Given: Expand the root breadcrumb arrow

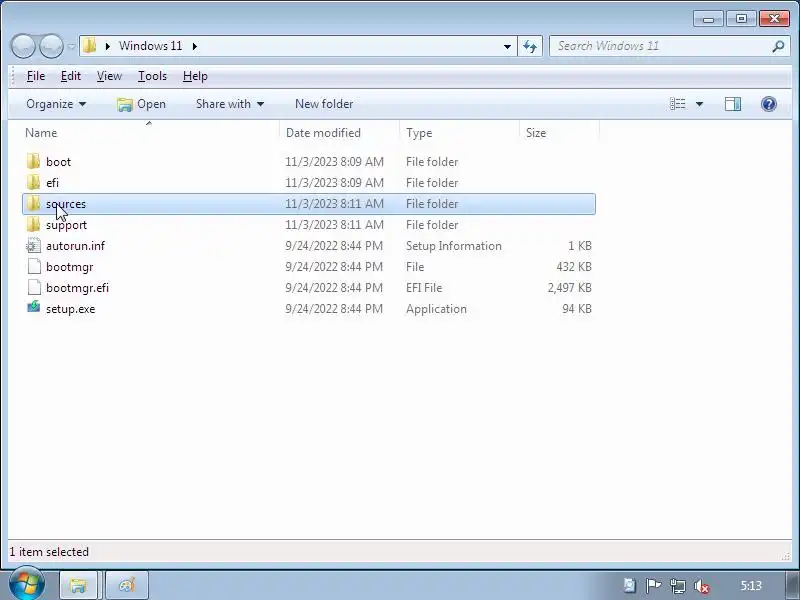Looking at the screenshot, I should point(108,46).
